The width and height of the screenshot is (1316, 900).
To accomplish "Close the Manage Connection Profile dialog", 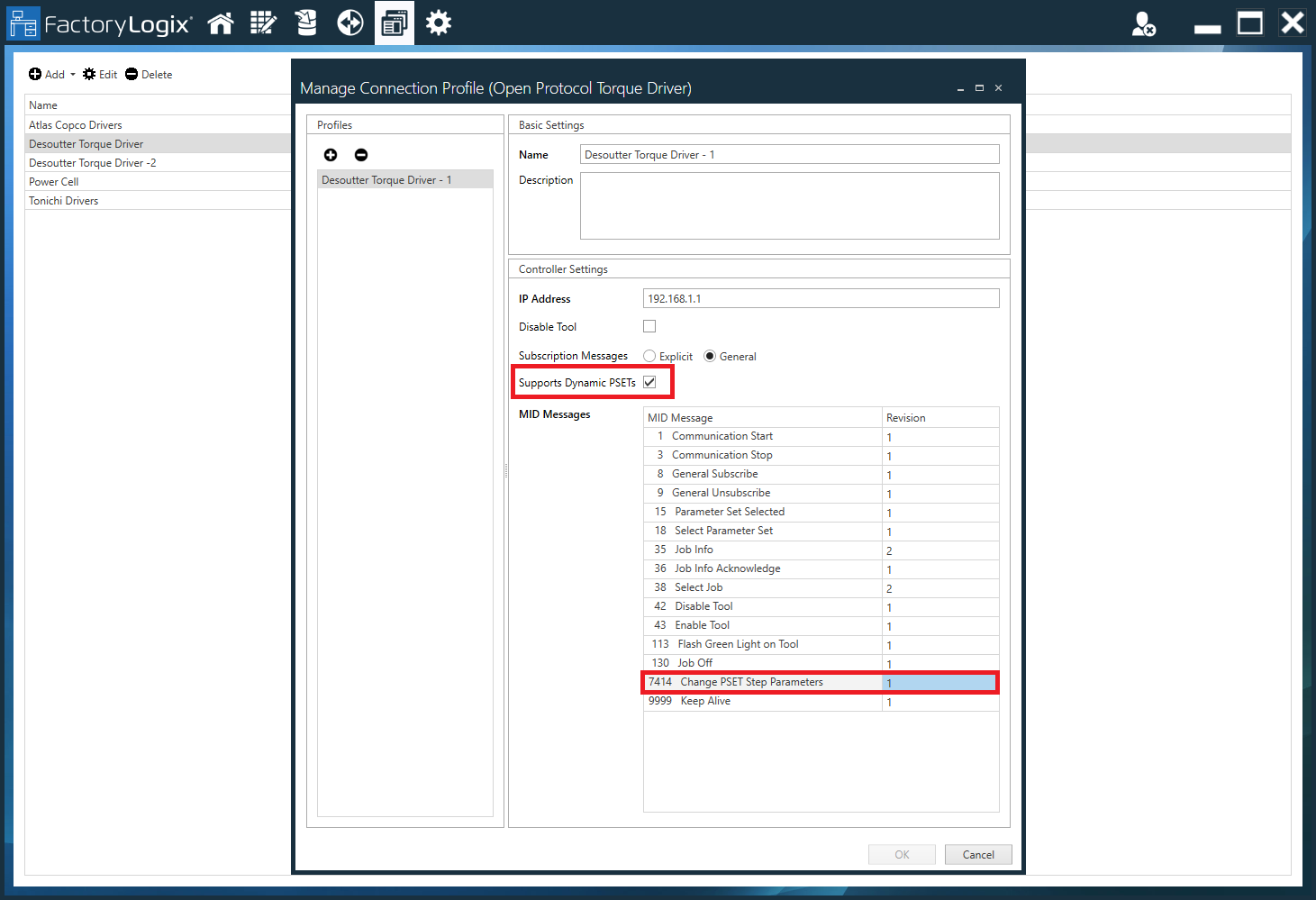I will point(998,88).
